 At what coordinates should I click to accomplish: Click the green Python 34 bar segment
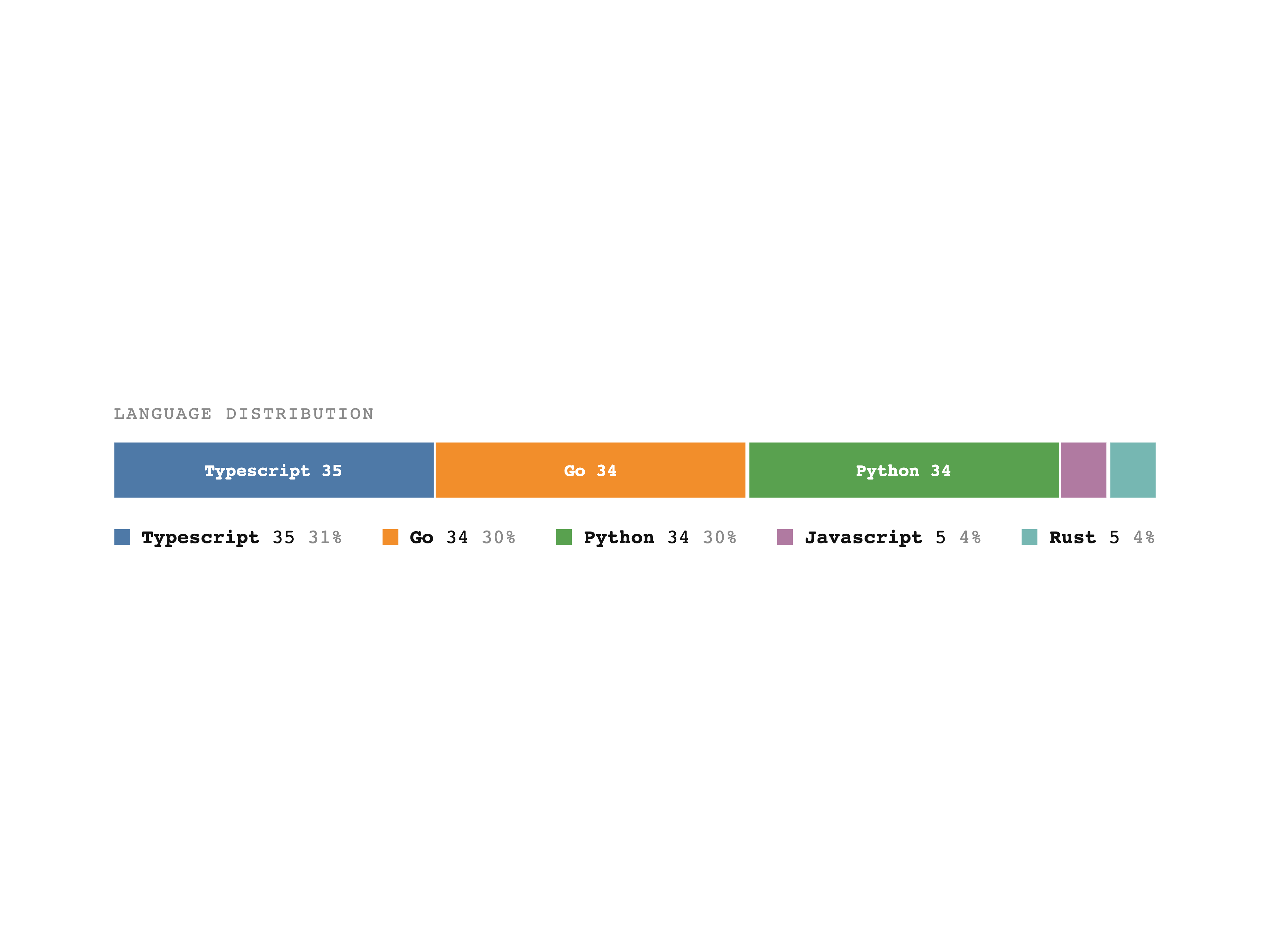click(x=904, y=470)
